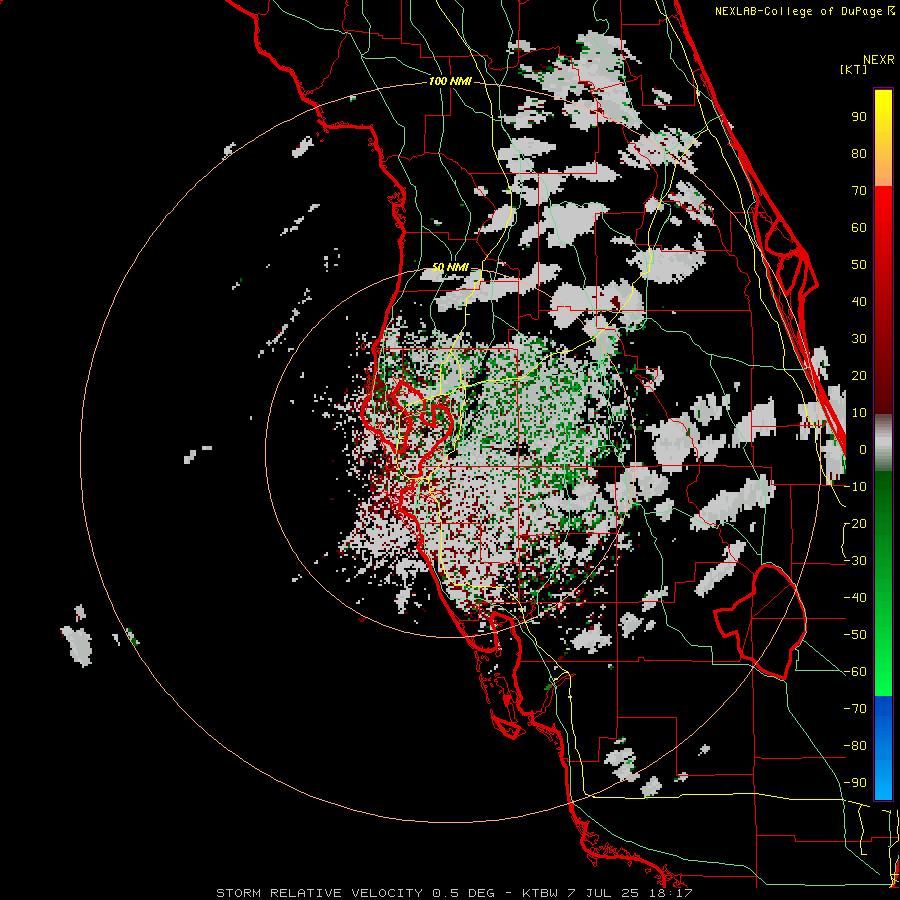The height and width of the screenshot is (900, 900).
Task: Click the bottom Storm Relative Velocity caption
Action: point(454,893)
